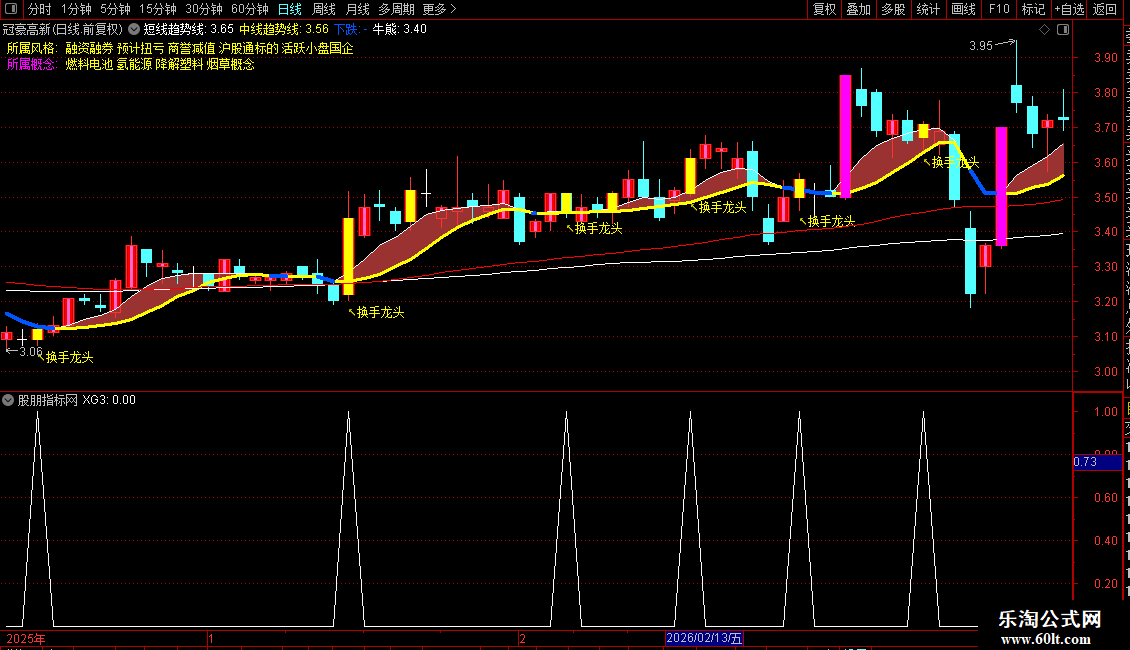Click the 中线趋势线: 3.56 value

[284, 30]
